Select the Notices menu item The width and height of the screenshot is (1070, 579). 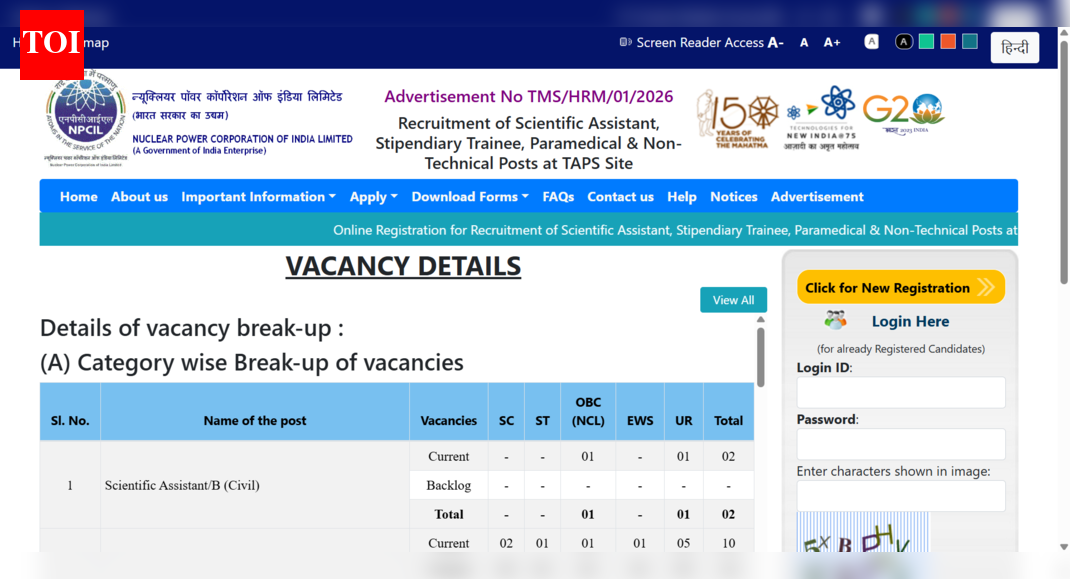click(733, 197)
